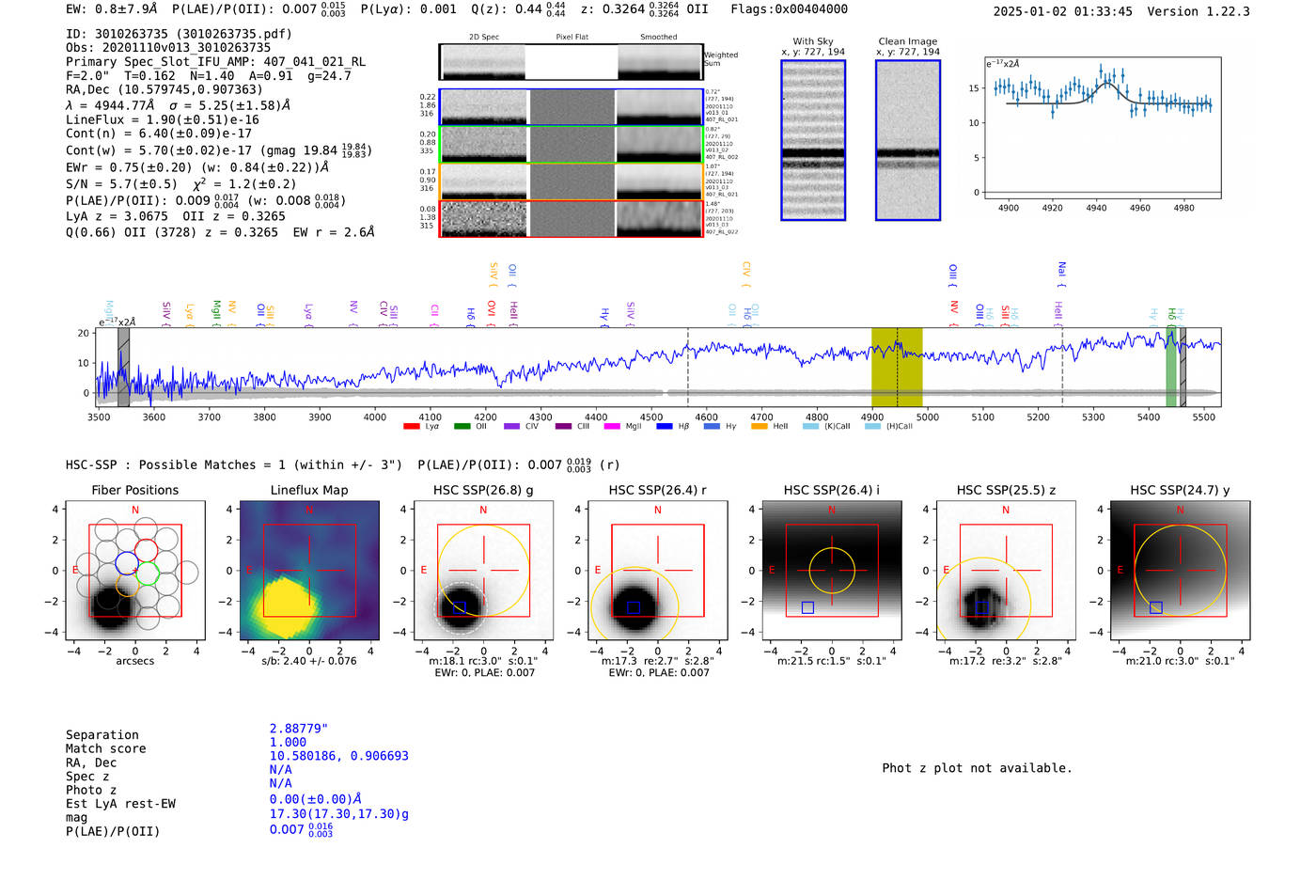1316x896 pixels.
Task: Select the blue-bordered 2D spectrum row
Action: 571,107
